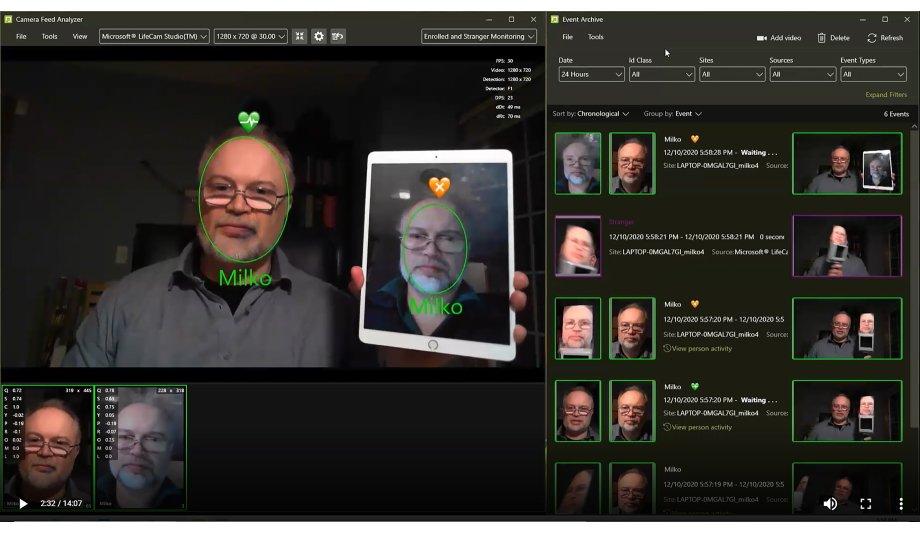Viewport: 920px width, 533px height.
Task: Open the video player more-options menu
Action: click(x=901, y=504)
